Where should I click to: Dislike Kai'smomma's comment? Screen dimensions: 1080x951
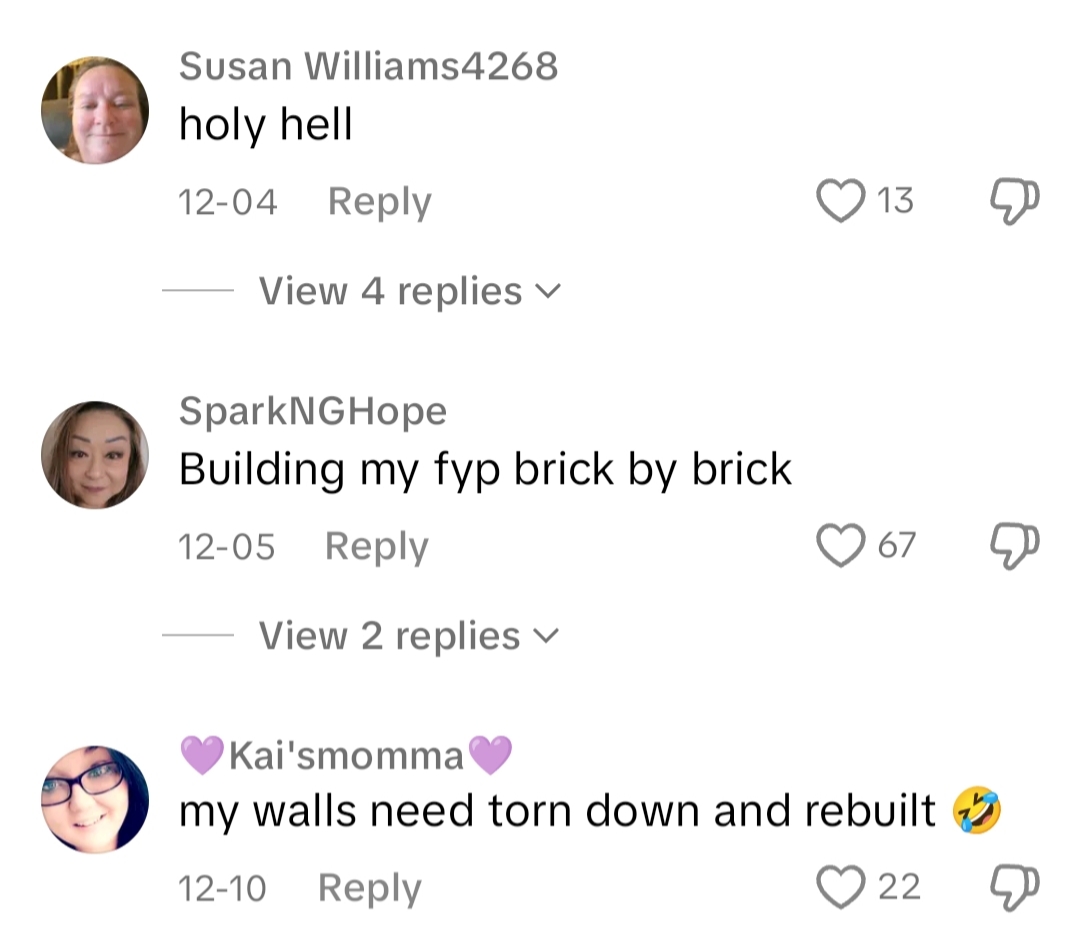click(x=1014, y=887)
